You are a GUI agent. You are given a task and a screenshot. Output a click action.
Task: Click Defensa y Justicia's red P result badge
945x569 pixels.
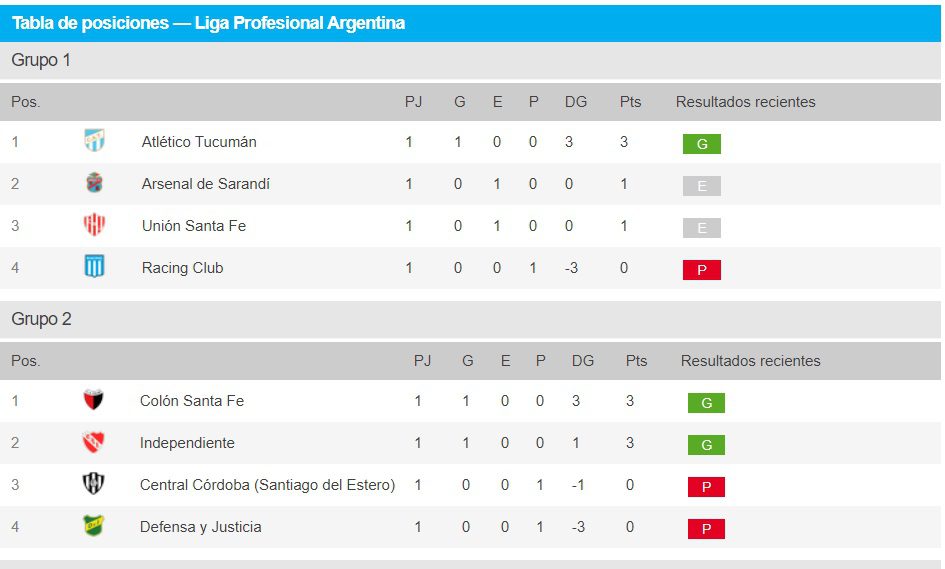(x=706, y=529)
